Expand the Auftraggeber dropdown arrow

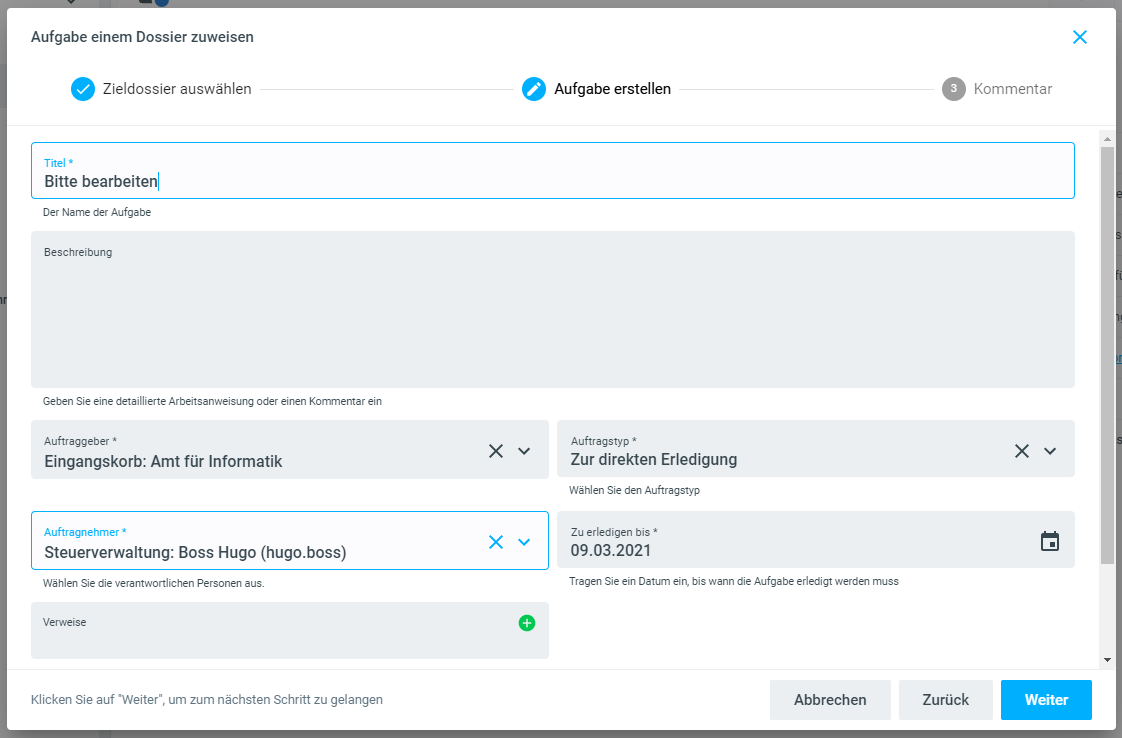(524, 451)
